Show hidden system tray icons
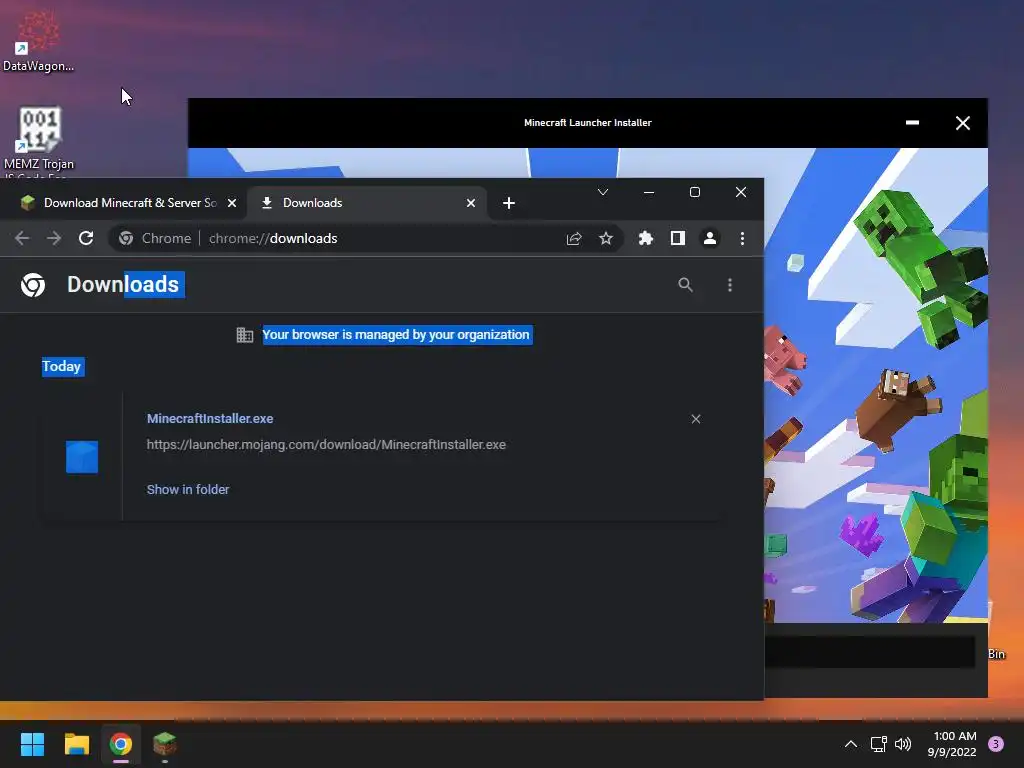Viewport: 1024px width, 768px height. [x=850, y=744]
